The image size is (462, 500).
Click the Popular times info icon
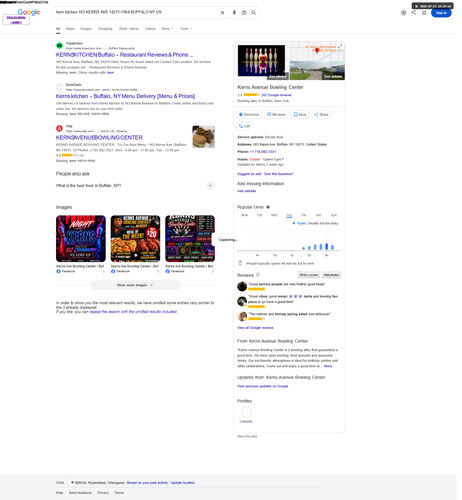tap(268, 207)
